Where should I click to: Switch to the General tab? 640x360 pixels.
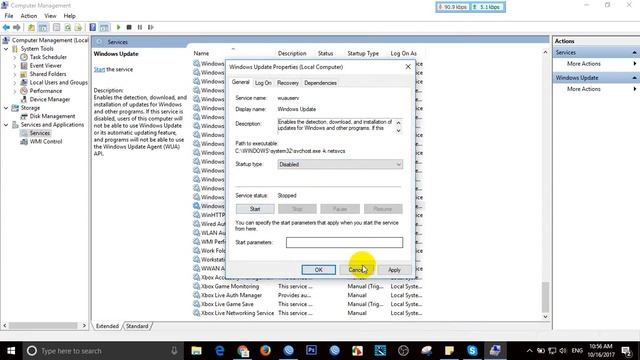240,82
